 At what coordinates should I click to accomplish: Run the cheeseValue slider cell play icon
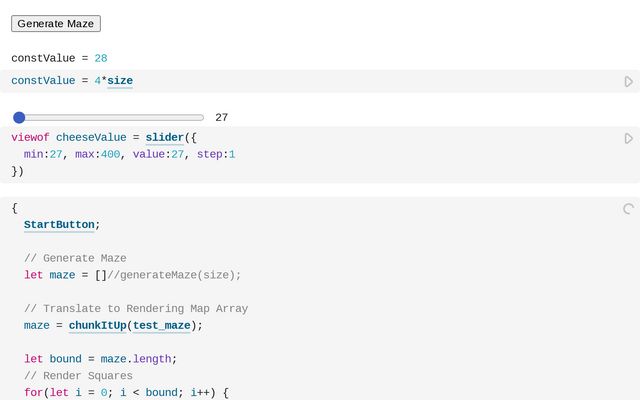[x=628, y=138]
